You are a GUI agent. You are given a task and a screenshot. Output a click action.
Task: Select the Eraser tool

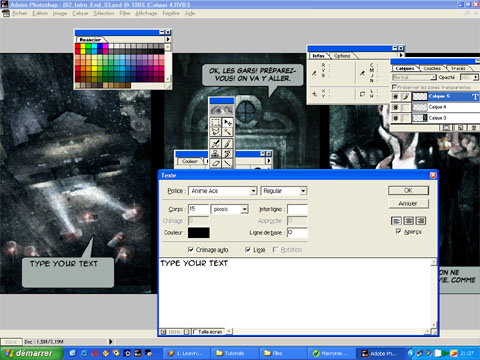point(215,163)
